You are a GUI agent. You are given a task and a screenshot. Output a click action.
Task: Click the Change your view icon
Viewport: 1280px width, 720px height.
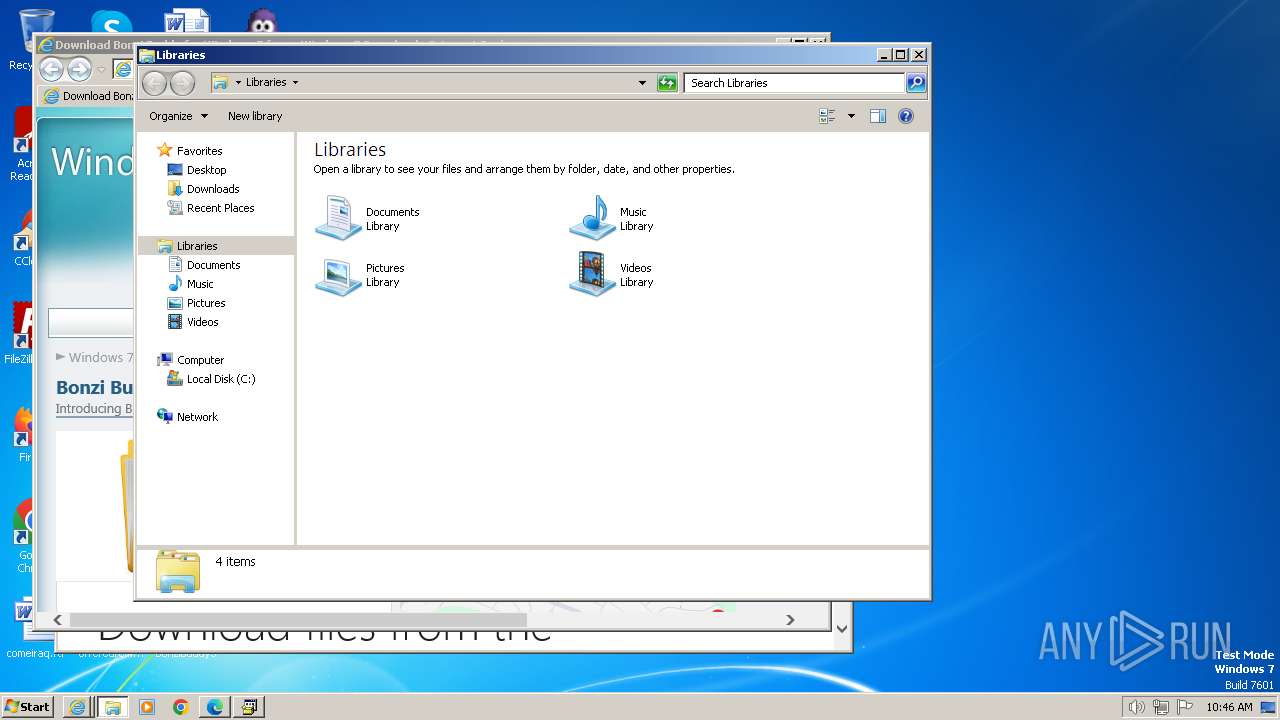click(827, 116)
